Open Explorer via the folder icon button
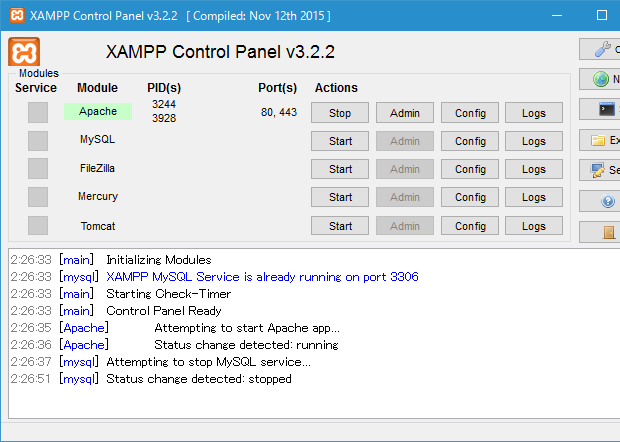The image size is (620, 442). pyautogui.click(x=600, y=140)
